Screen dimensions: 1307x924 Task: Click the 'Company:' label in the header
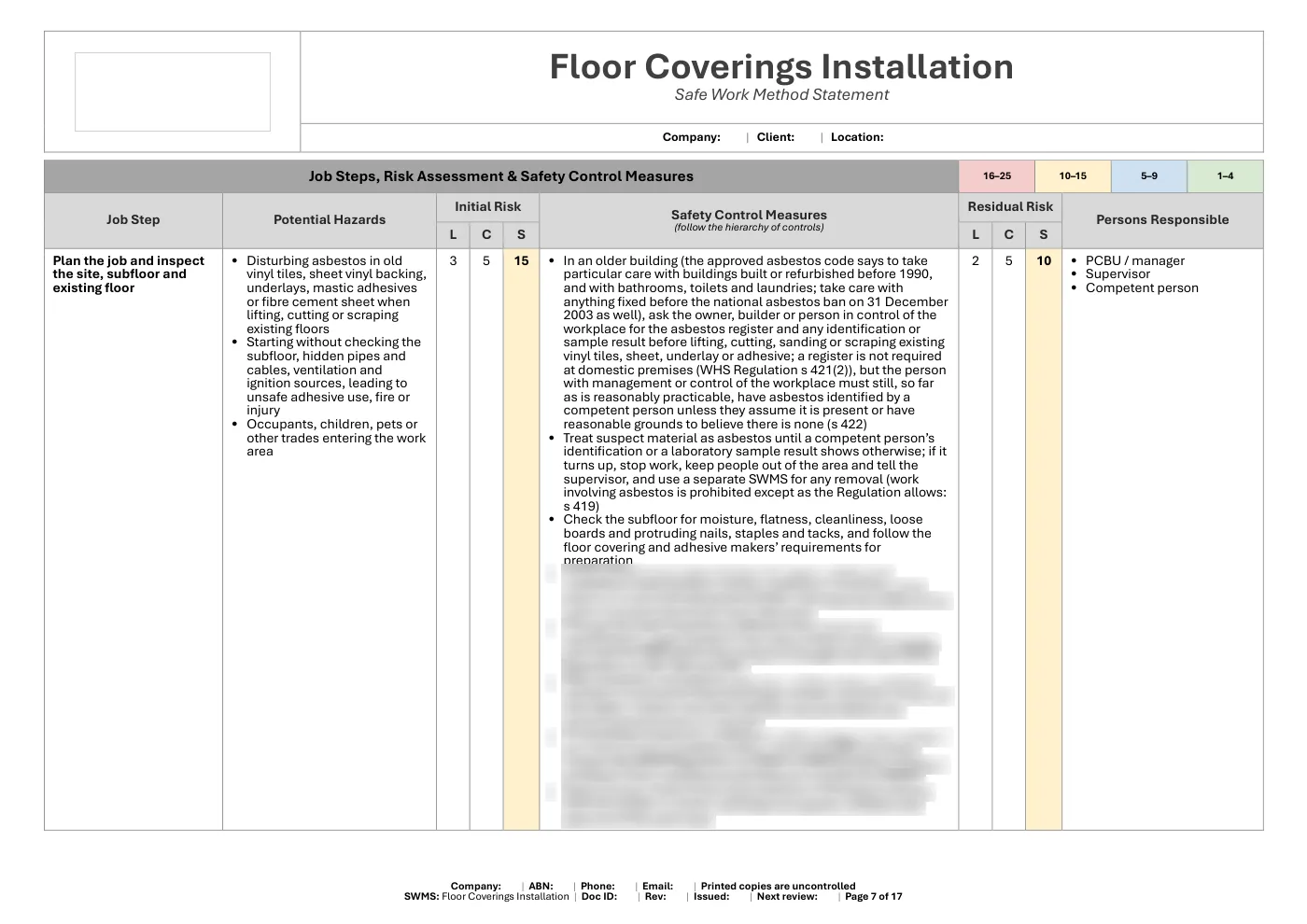click(x=692, y=137)
